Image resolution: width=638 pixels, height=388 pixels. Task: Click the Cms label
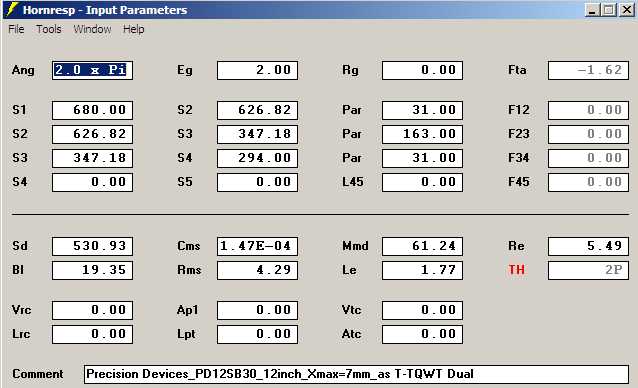(x=189, y=246)
